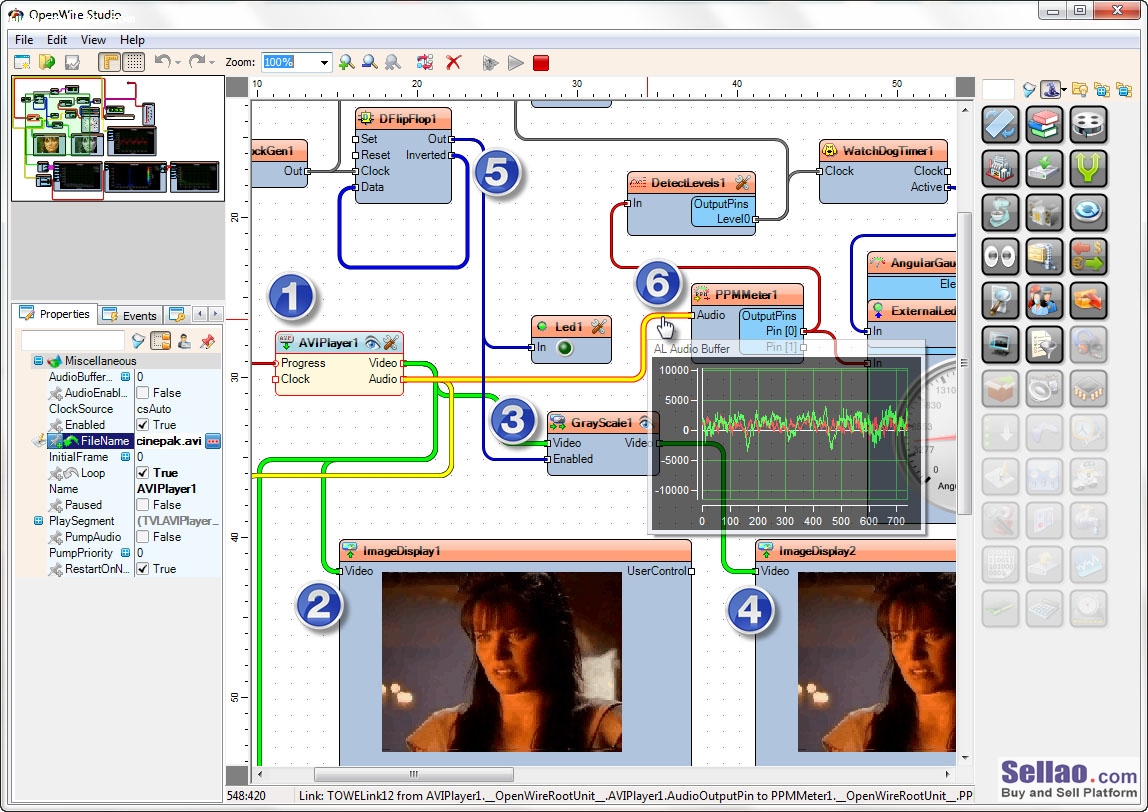Open DetectLevels1 tools wrench icon
This screenshot has height=812, width=1148.
[742, 183]
